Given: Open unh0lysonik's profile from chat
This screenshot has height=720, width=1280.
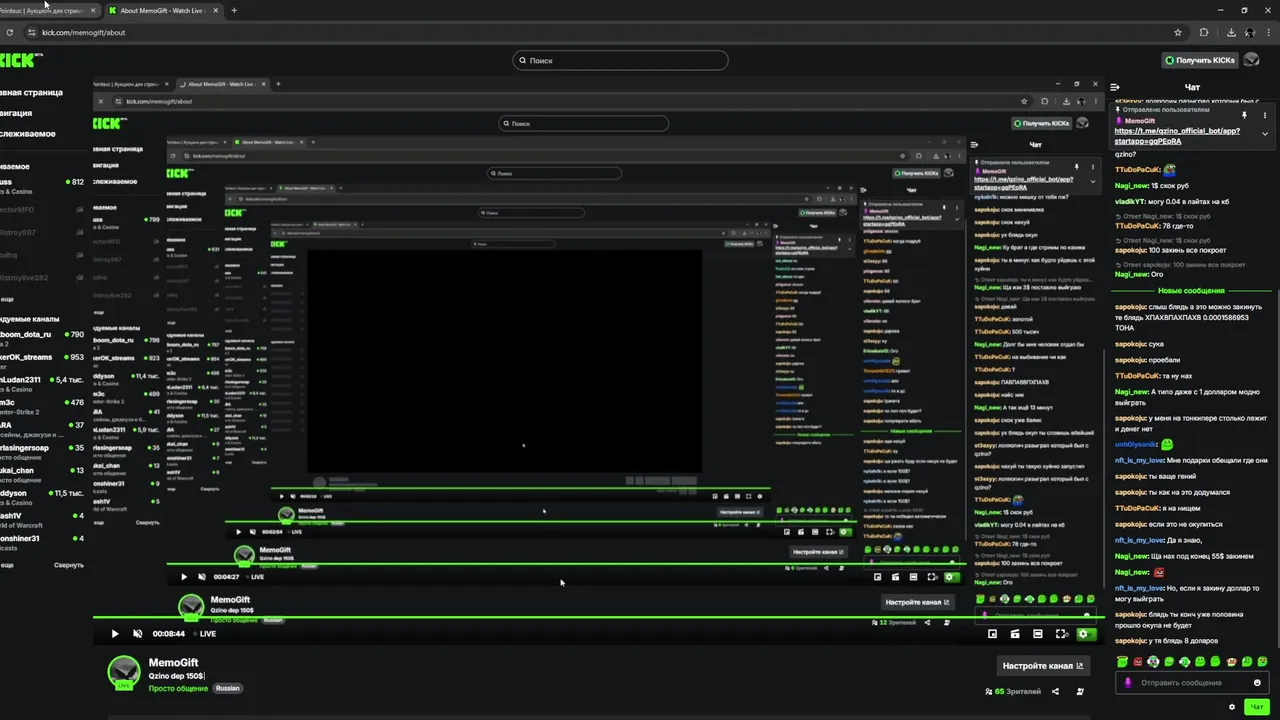Looking at the screenshot, I should tap(1136, 444).
